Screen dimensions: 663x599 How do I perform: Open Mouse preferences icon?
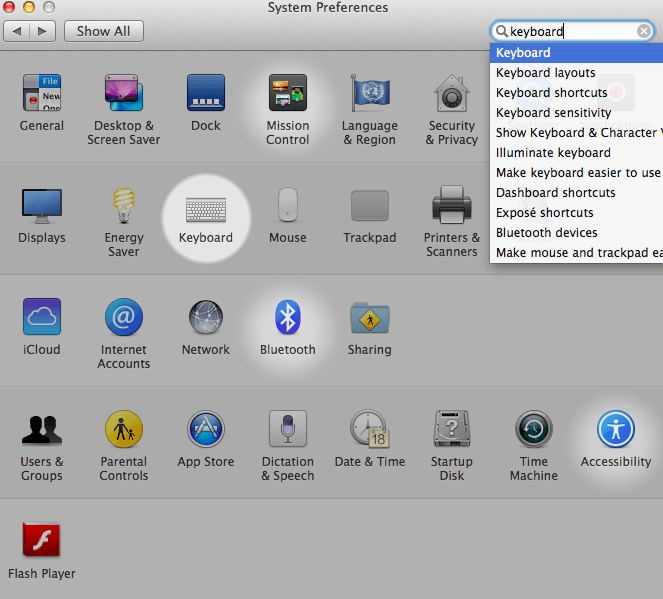[288, 205]
